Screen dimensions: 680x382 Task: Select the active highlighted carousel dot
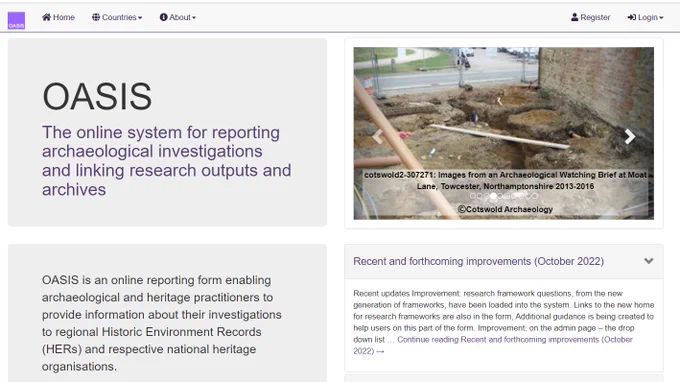pyautogui.click(x=493, y=196)
